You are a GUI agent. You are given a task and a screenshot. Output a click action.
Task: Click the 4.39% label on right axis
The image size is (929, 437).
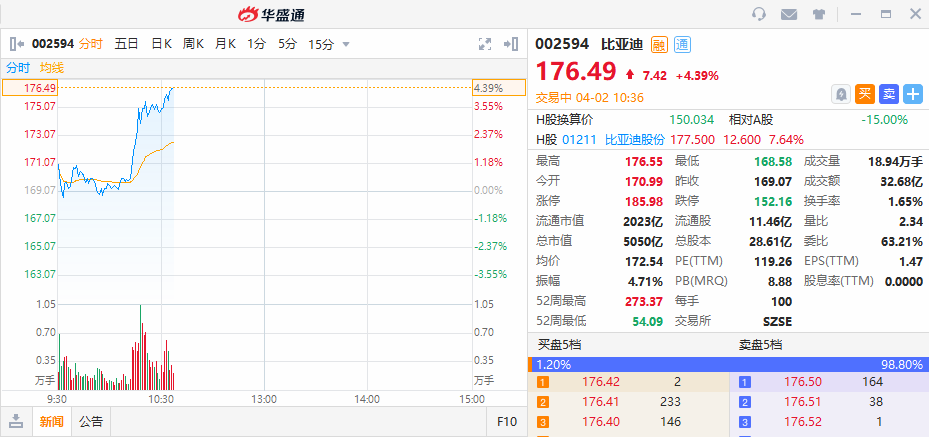tap(498, 88)
